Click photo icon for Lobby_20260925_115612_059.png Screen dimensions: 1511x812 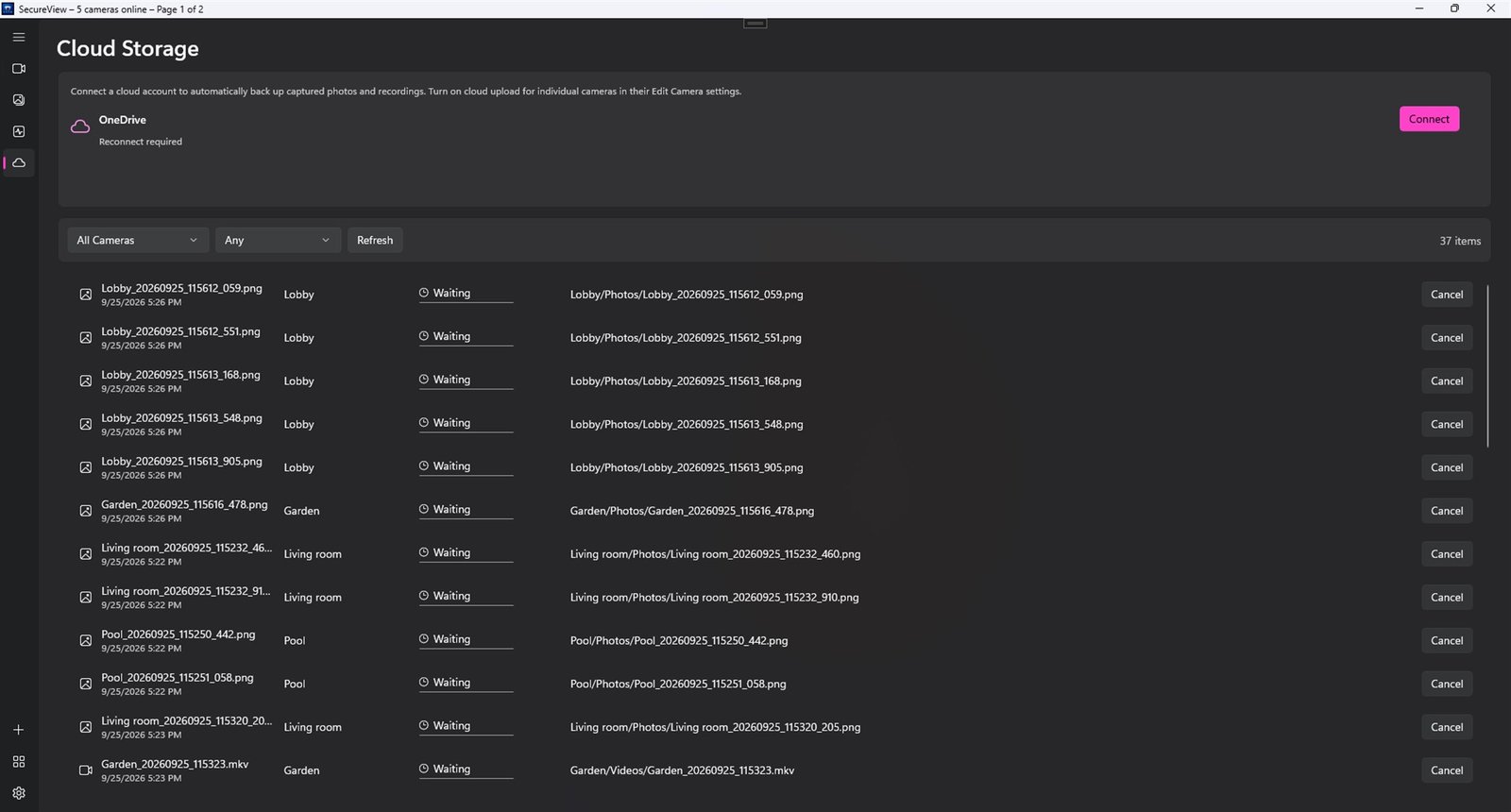point(85,295)
